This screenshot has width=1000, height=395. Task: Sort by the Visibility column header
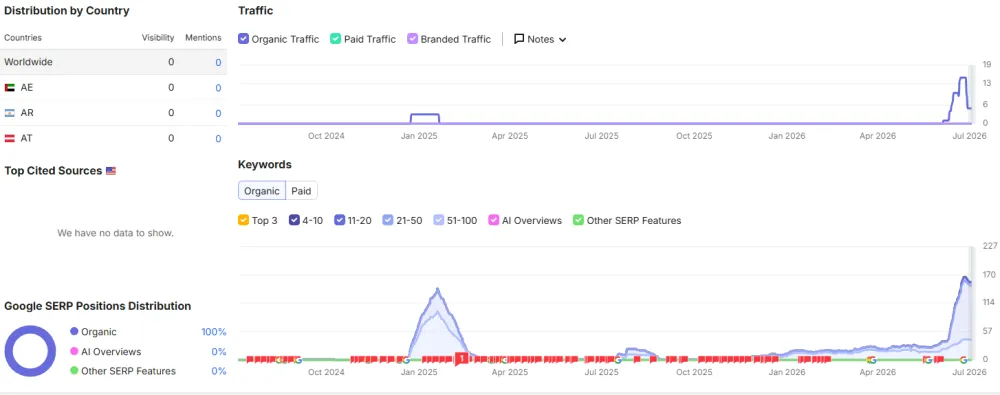(158, 38)
